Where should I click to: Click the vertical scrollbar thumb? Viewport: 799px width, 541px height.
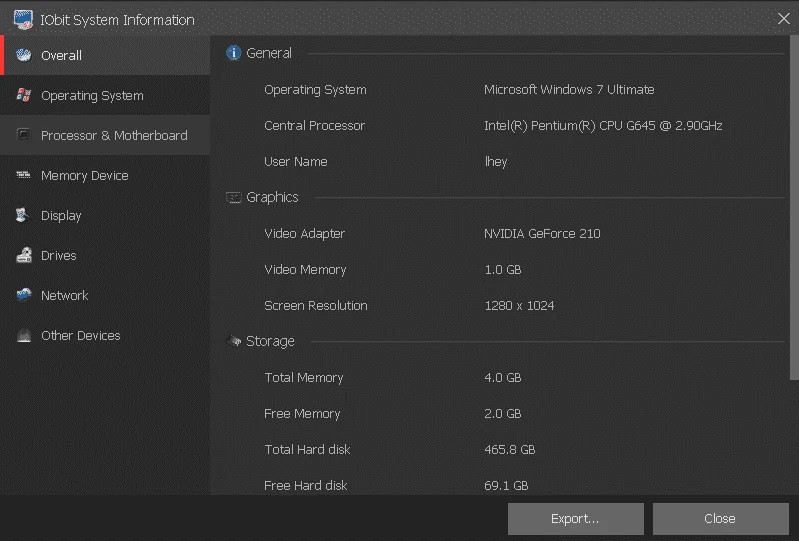click(794, 208)
